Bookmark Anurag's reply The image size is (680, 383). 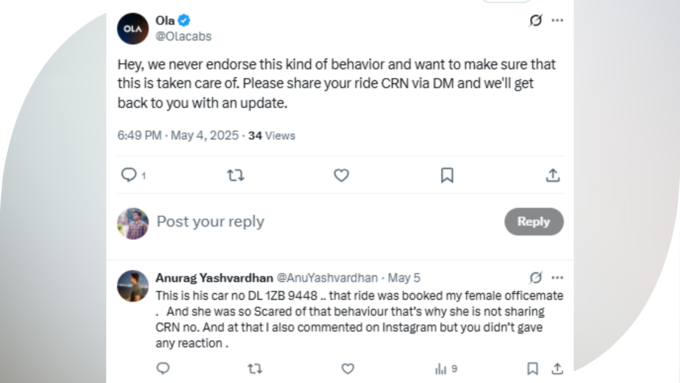(533, 369)
